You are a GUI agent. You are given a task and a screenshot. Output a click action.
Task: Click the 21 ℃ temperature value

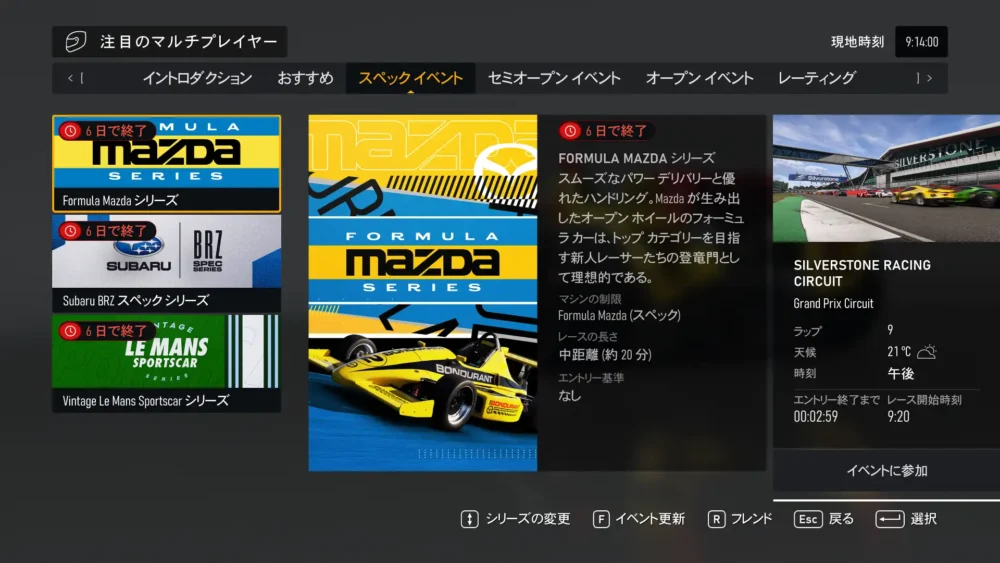tap(899, 352)
